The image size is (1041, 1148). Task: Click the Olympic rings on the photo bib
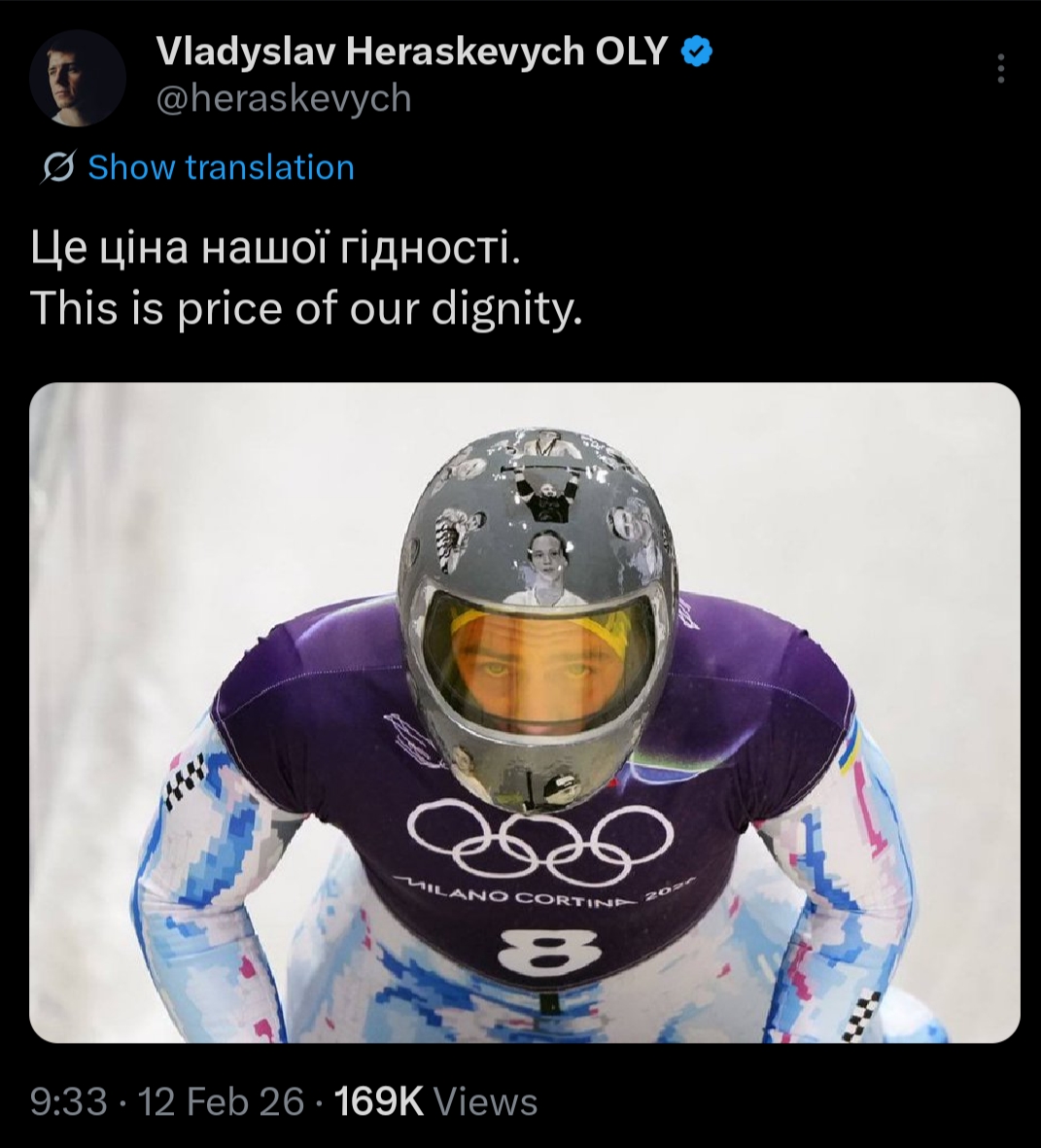pyautogui.click(x=539, y=842)
